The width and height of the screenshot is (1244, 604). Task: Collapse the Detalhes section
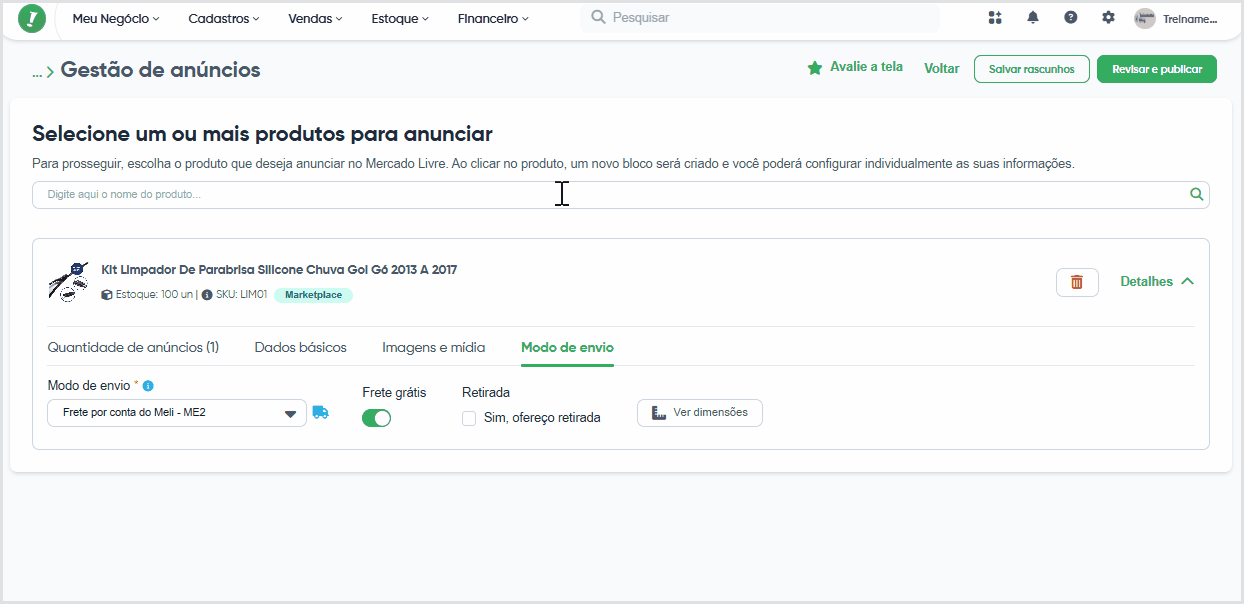click(1157, 282)
